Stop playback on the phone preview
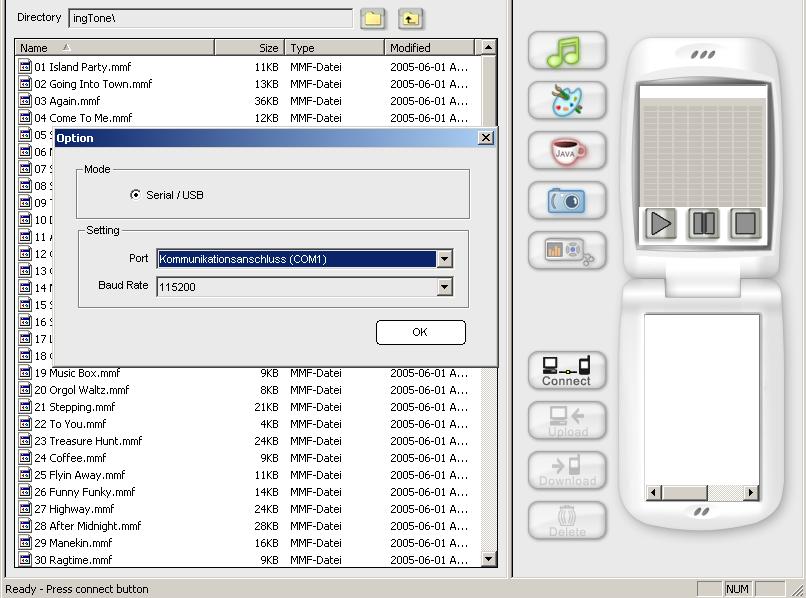Image resolution: width=806 pixels, height=598 pixels. [x=745, y=223]
